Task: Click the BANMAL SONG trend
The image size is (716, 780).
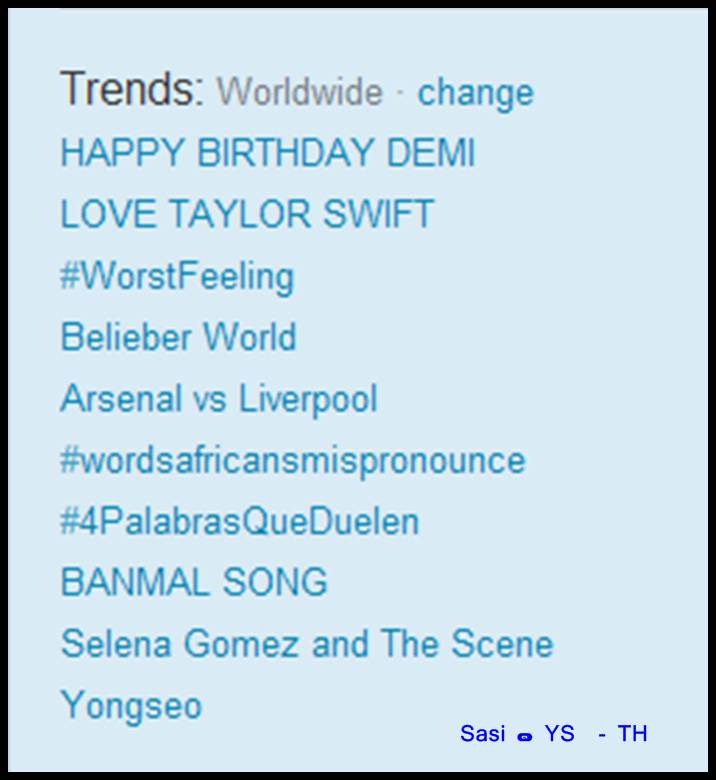Action: click(x=194, y=582)
